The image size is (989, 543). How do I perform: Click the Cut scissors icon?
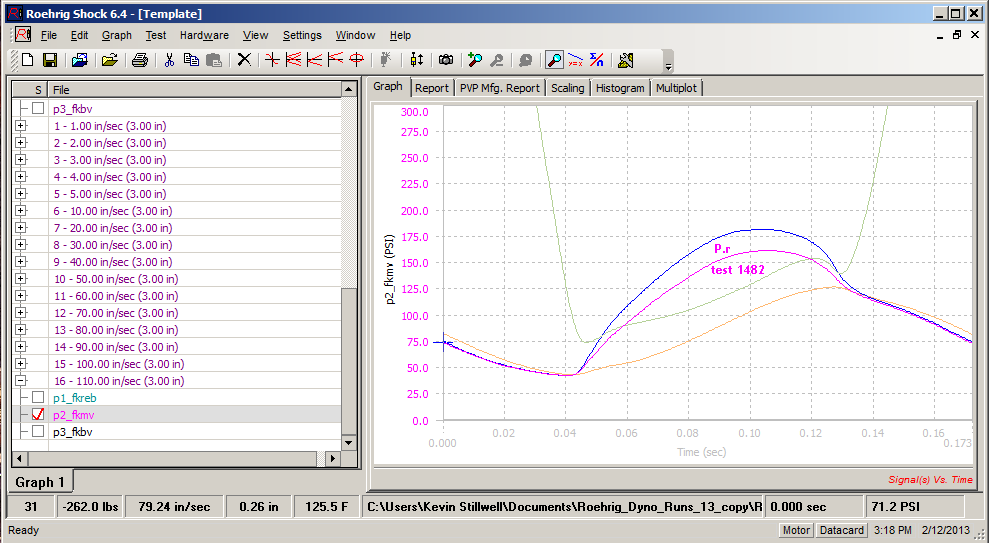[169, 60]
